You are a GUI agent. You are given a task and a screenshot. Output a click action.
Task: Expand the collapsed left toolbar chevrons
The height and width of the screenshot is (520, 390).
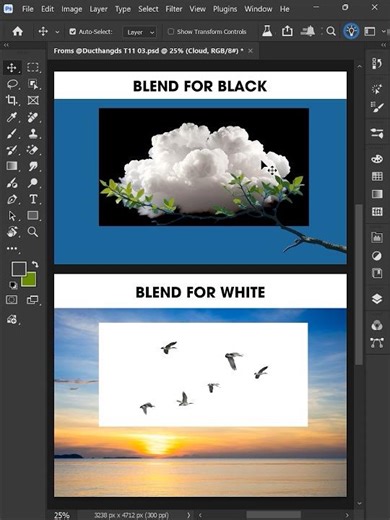[6, 45]
